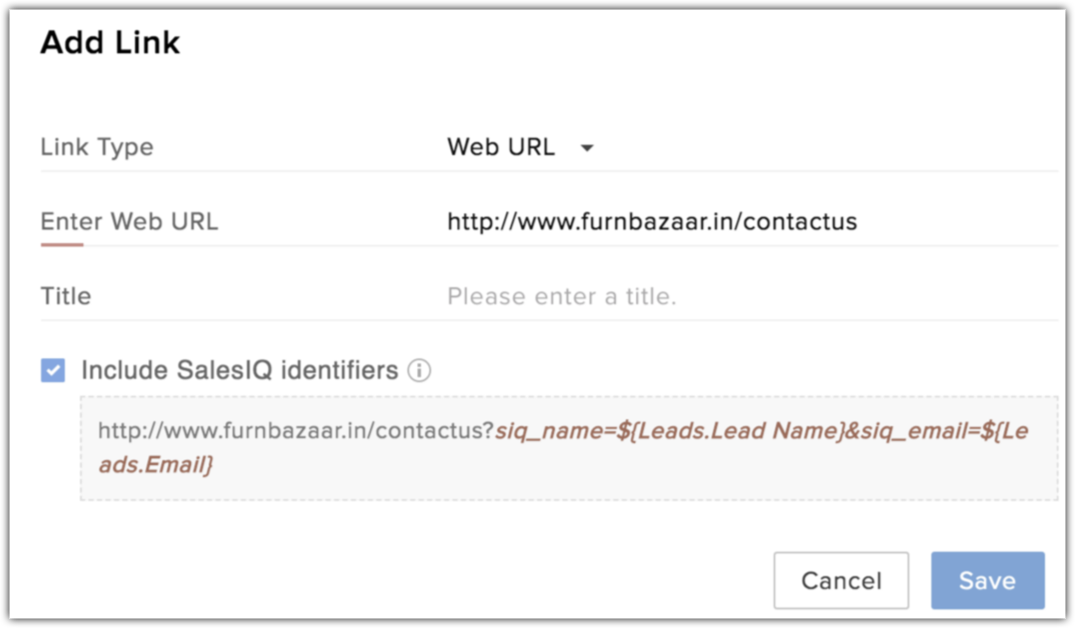Image resolution: width=1075 pixels, height=628 pixels.
Task: Click the Link Type field label
Action: 97,147
